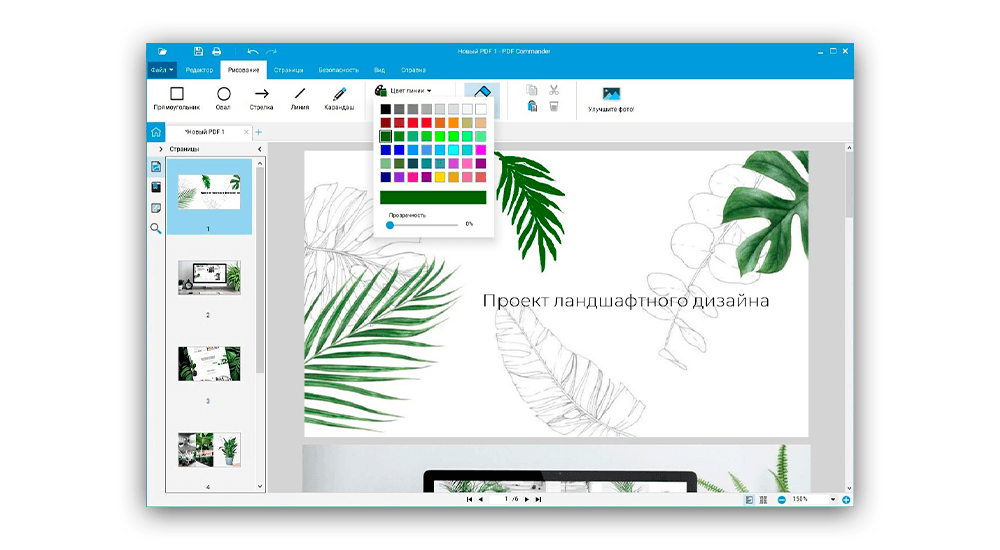Go to the next page

[526, 499]
